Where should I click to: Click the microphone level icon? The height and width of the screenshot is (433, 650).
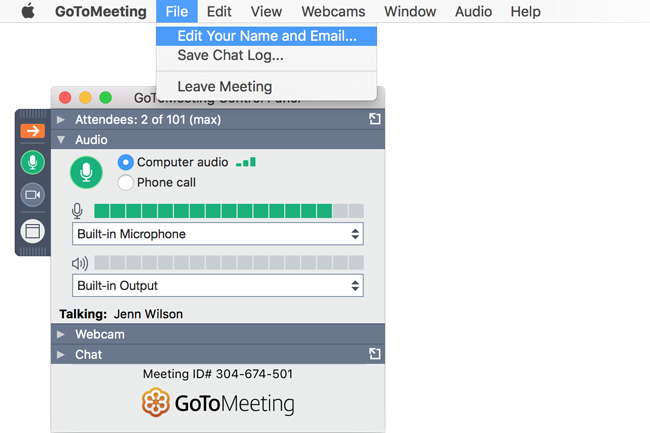(77, 211)
